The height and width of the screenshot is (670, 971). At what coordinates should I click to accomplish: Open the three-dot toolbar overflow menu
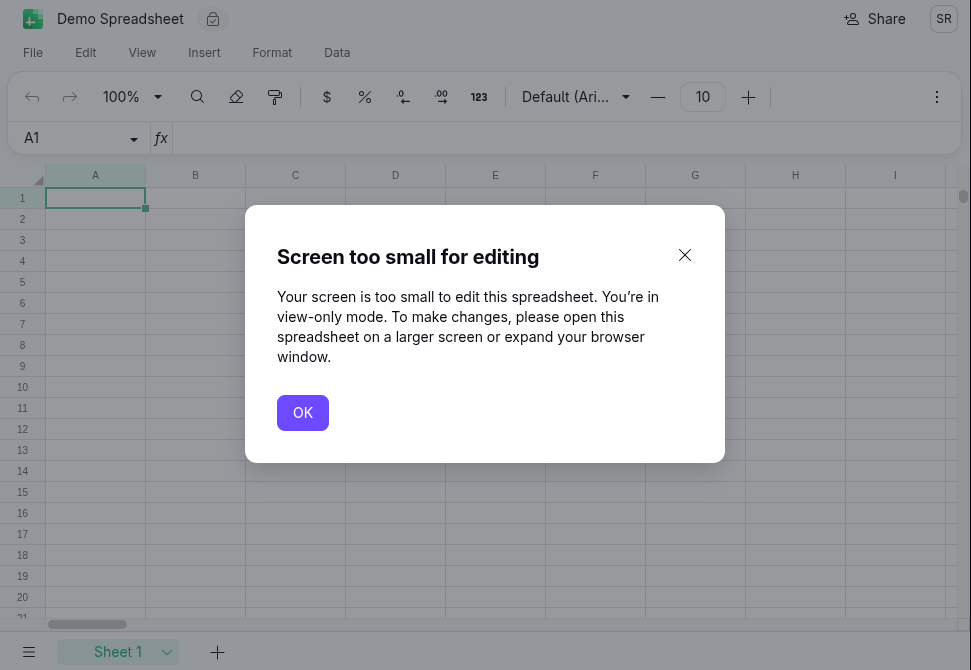[x=936, y=96]
